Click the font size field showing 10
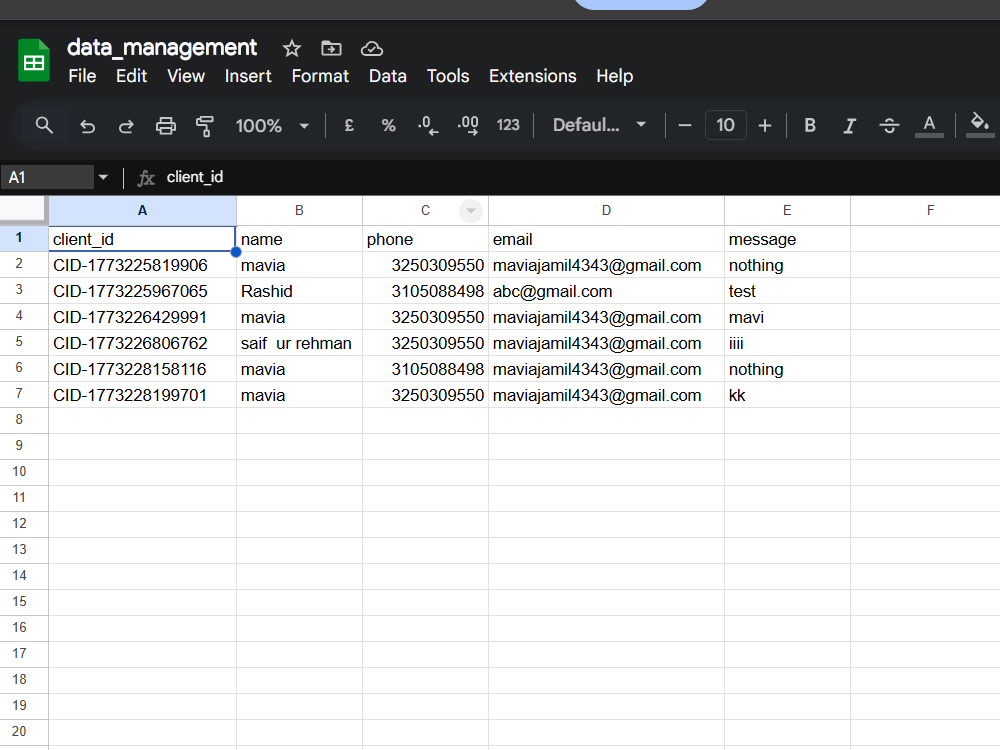This screenshot has width=1000, height=750. tap(725, 125)
